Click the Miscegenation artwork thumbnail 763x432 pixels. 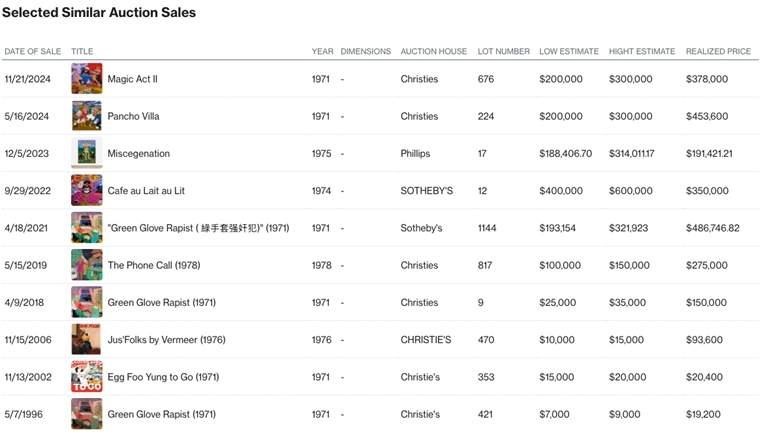pyautogui.click(x=87, y=153)
